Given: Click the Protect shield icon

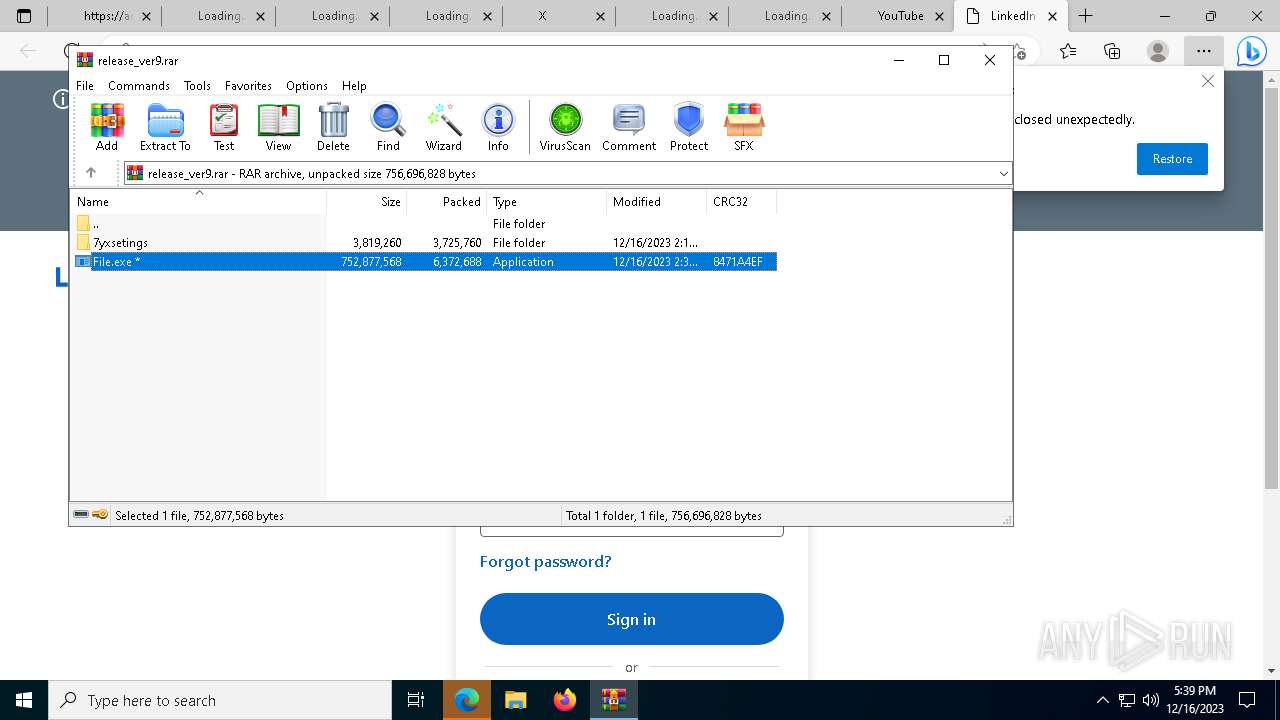Looking at the screenshot, I should click(x=689, y=127).
